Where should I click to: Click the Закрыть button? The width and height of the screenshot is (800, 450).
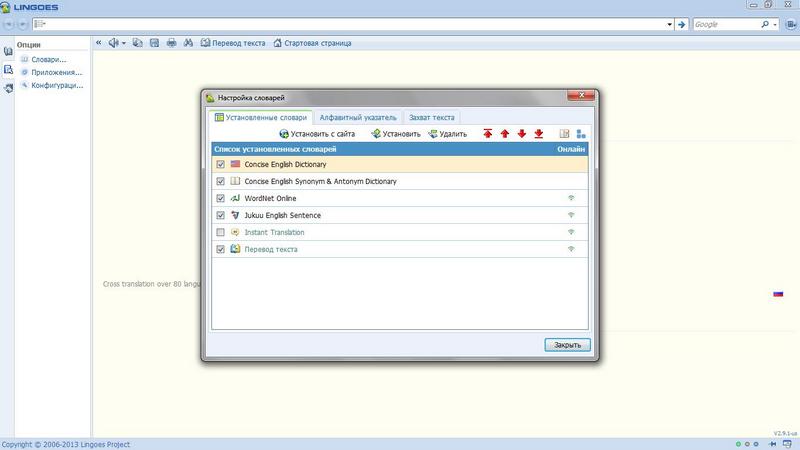point(567,345)
